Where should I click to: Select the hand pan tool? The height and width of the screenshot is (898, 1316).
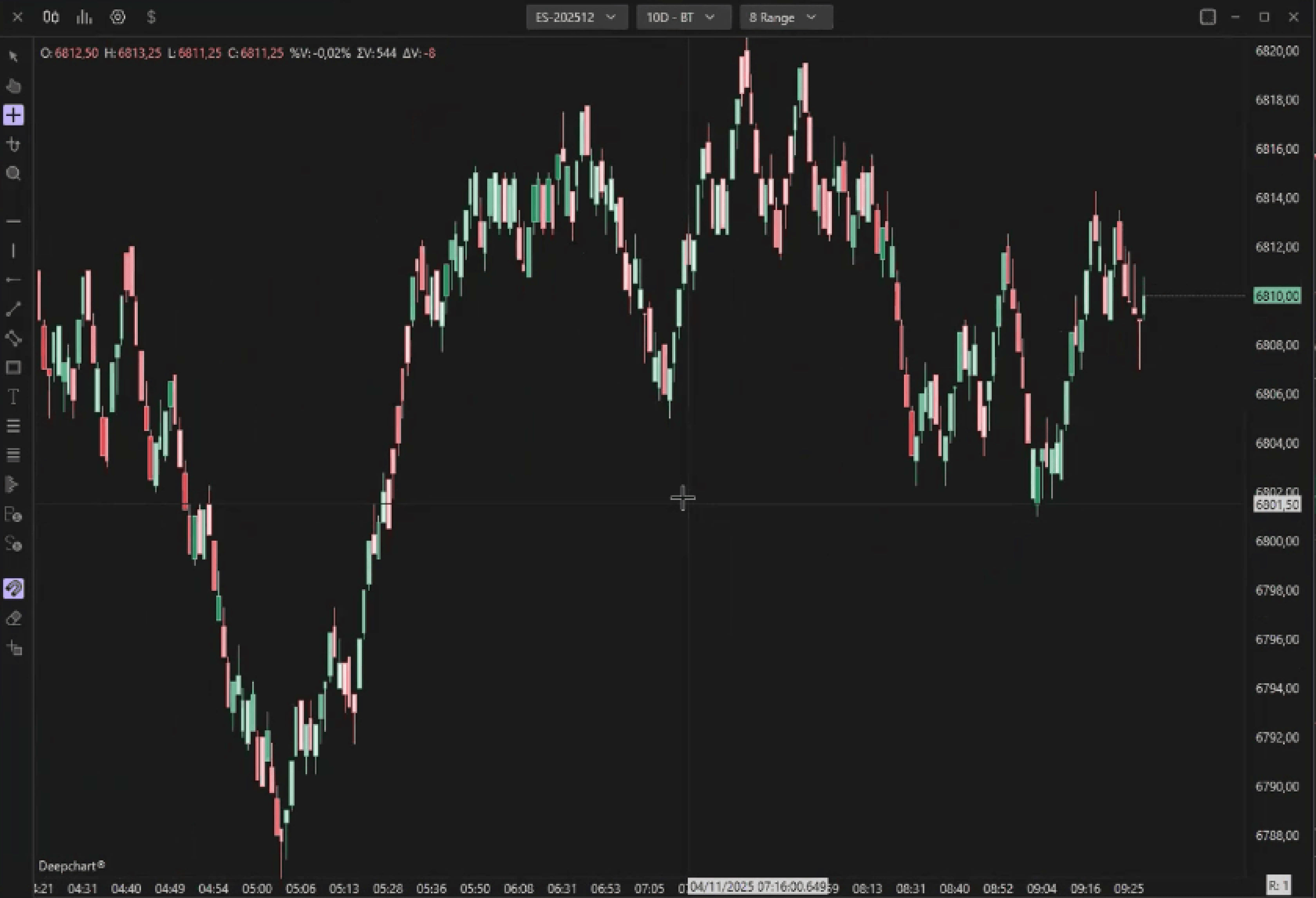[x=14, y=86]
